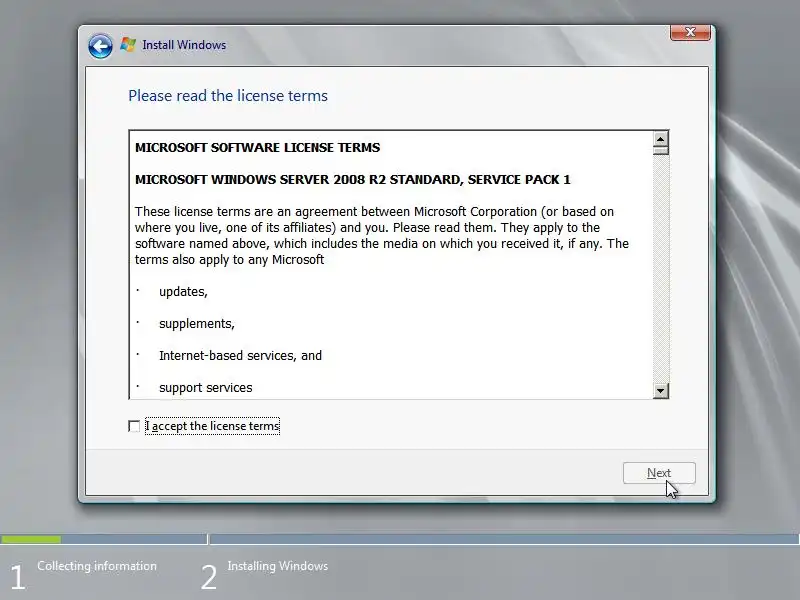Click the green setup progress bar segment

[x=31, y=539]
